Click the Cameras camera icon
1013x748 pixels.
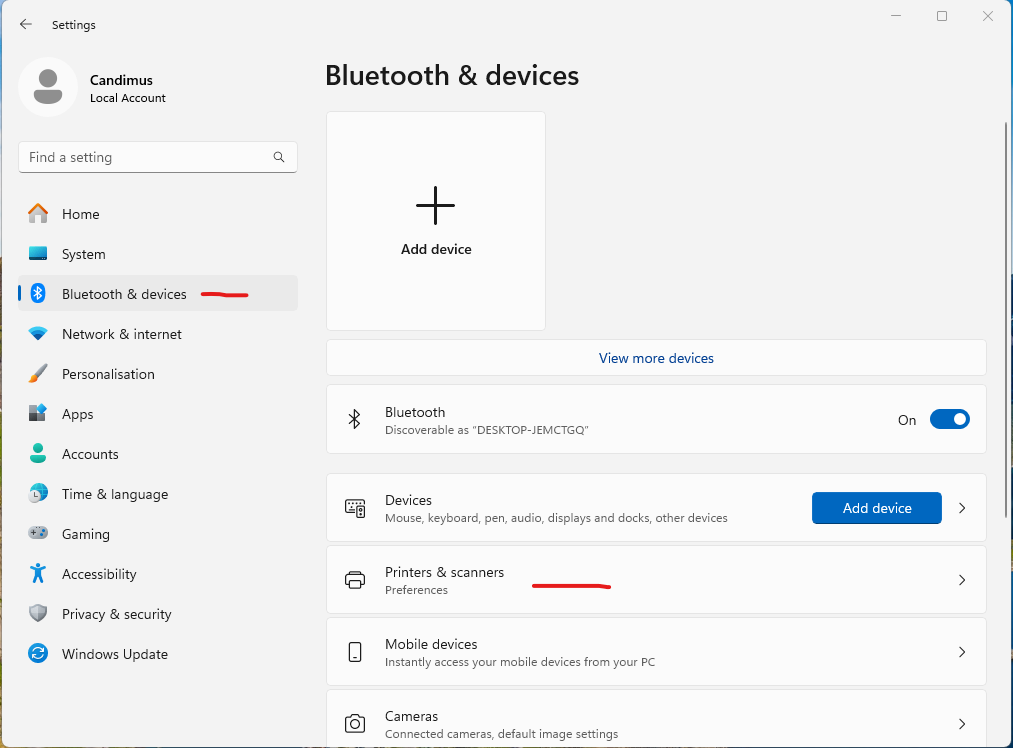click(x=355, y=723)
